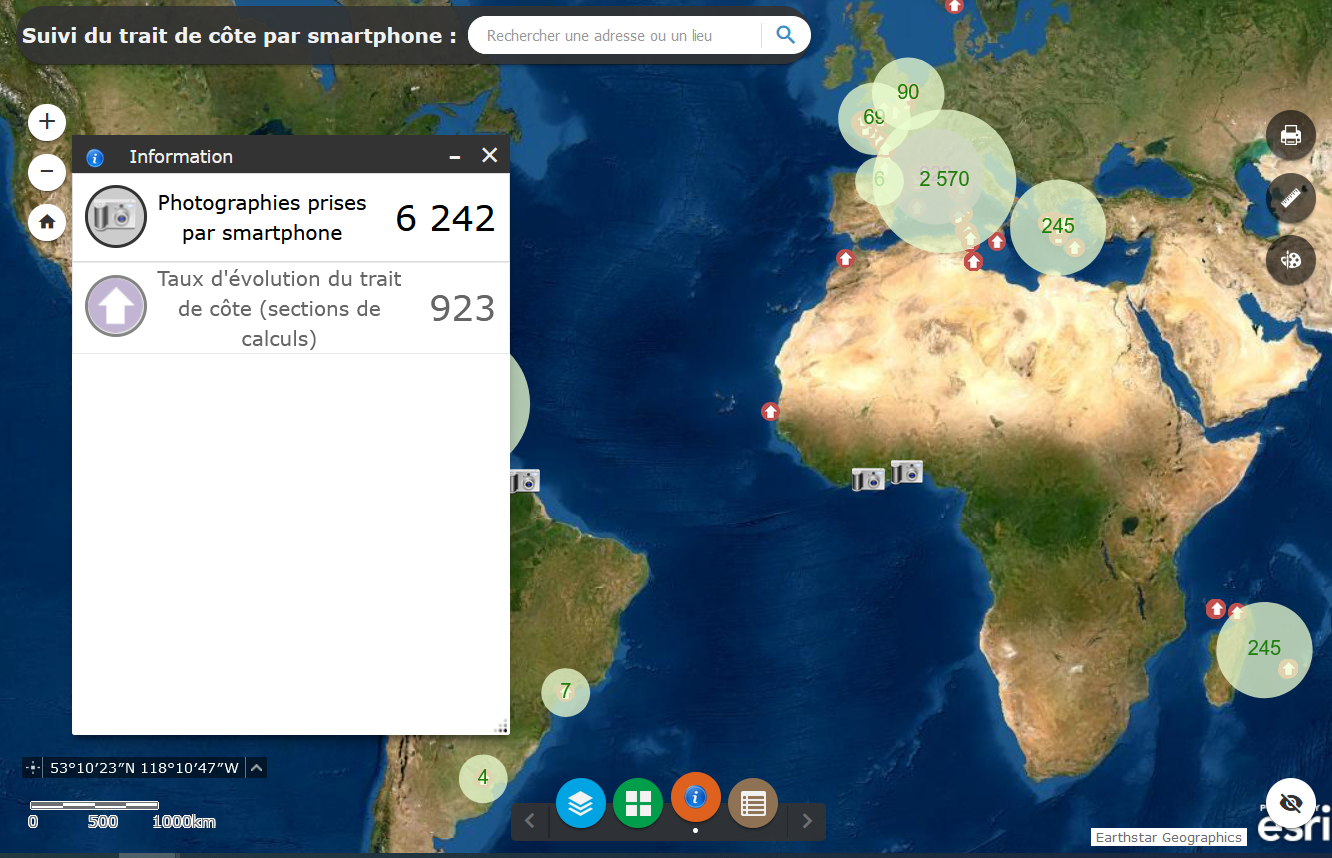This screenshot has width=1332, height=858.
Task: Toggle the Photographies prises par smartphone row
Action: (x=290, y=218)
